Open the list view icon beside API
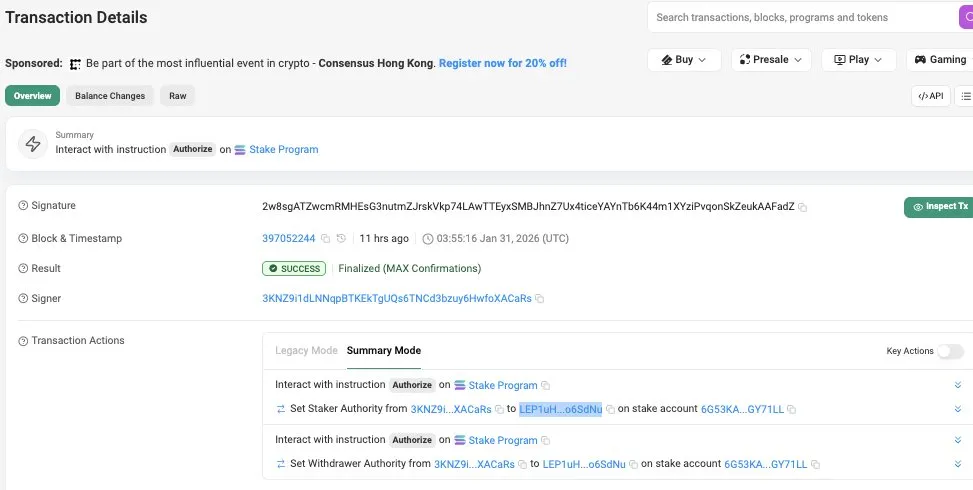 (965, 96)
